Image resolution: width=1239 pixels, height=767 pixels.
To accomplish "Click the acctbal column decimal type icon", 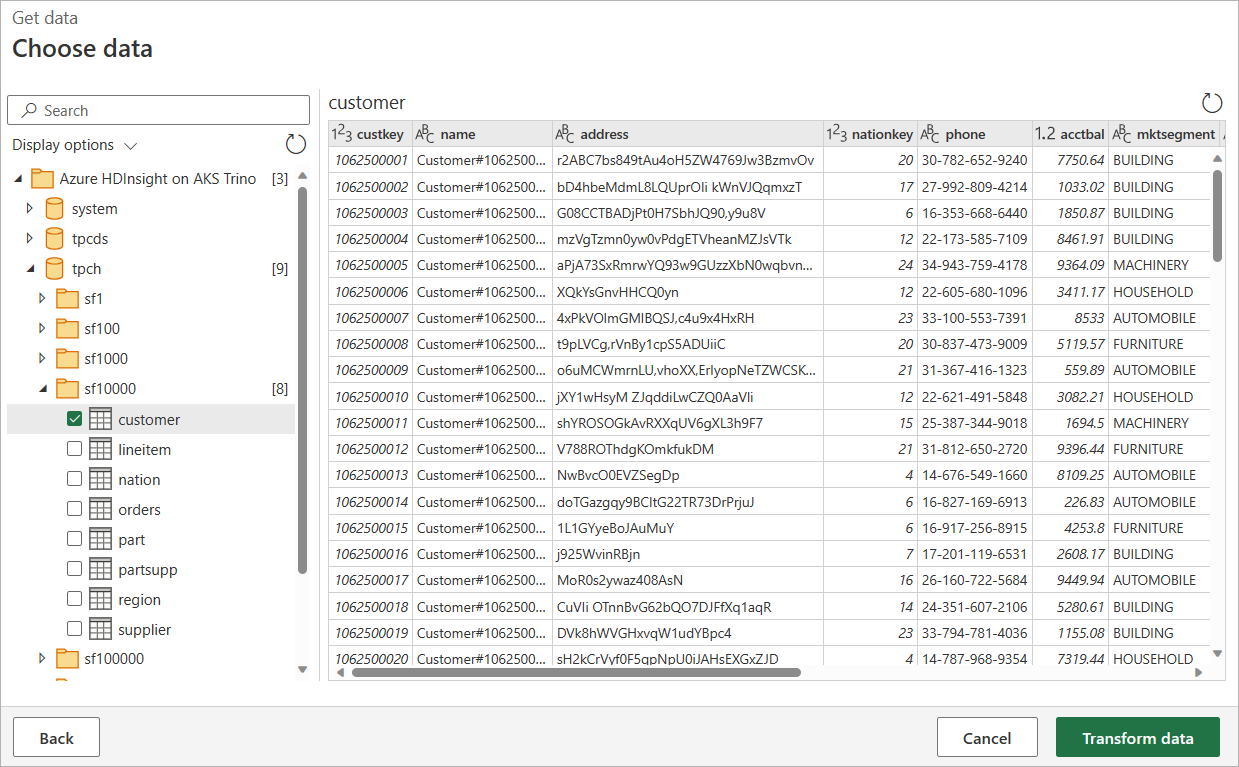I will 1045,134.
